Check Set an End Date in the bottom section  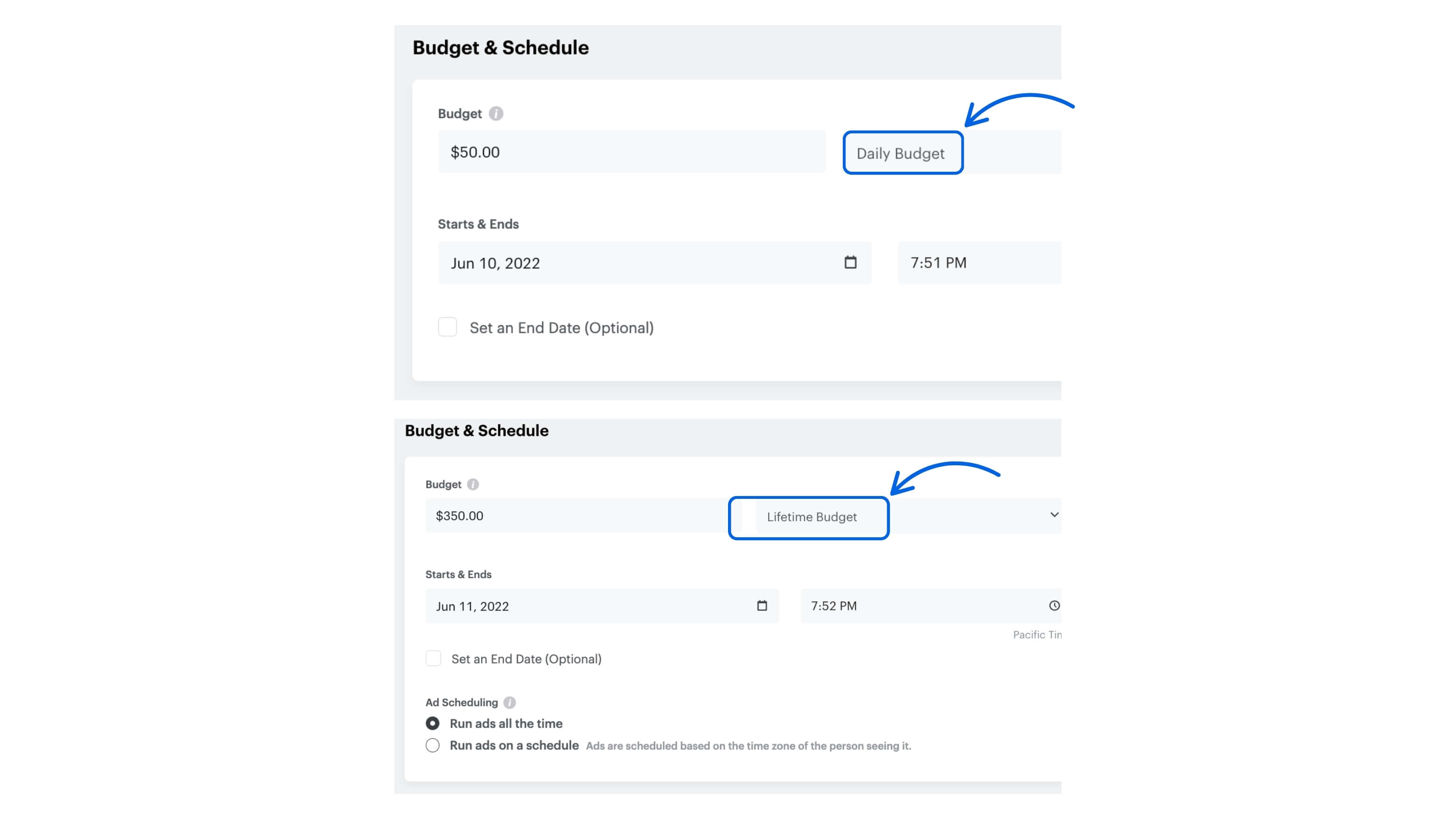click(x=433, y=658)
